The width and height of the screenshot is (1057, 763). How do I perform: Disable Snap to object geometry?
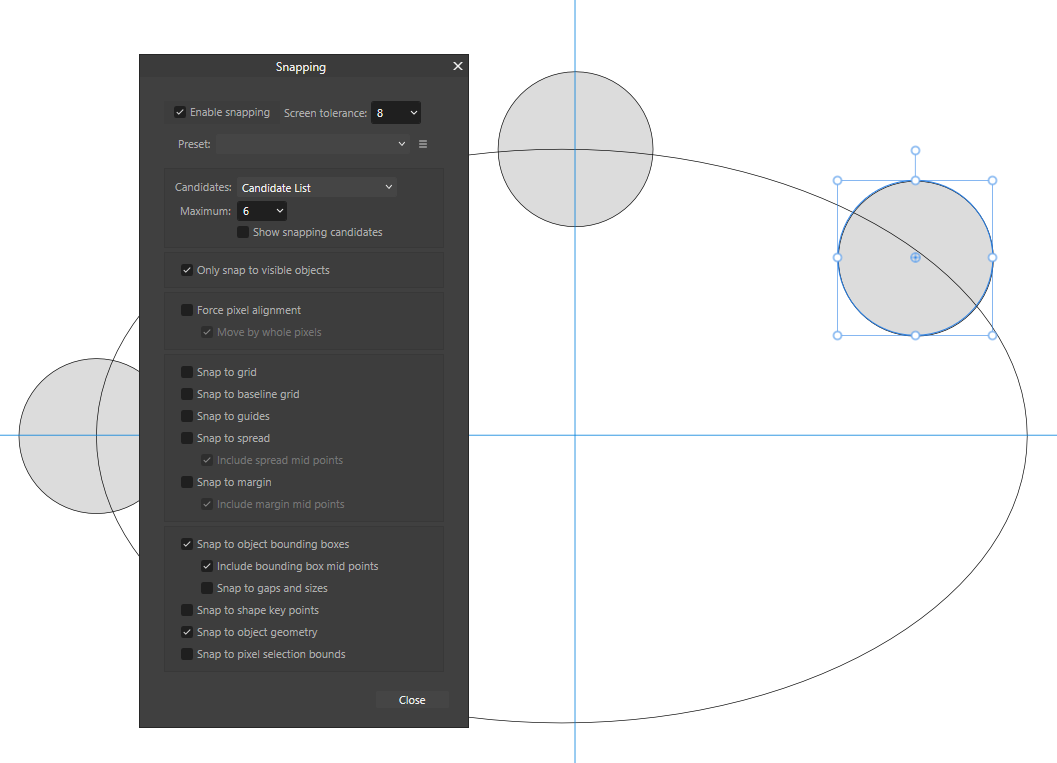187,631
